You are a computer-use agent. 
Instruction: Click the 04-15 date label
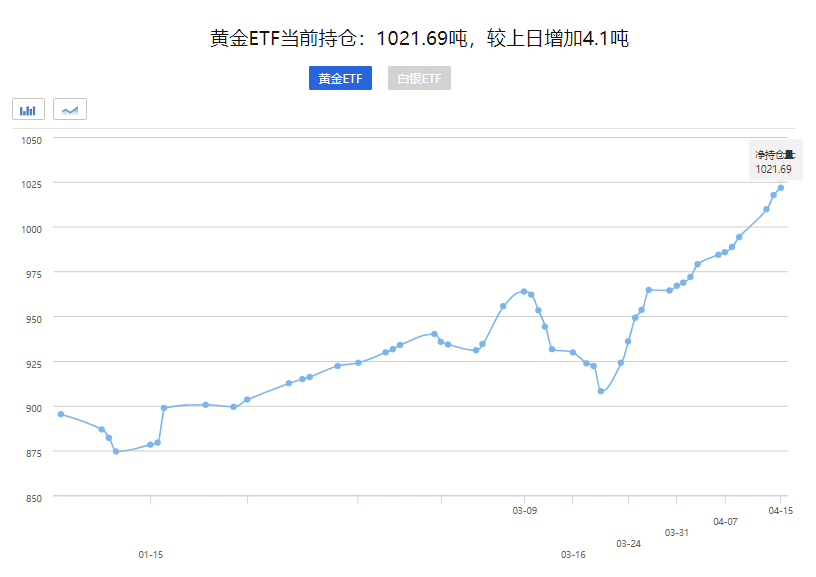(780, 510)
